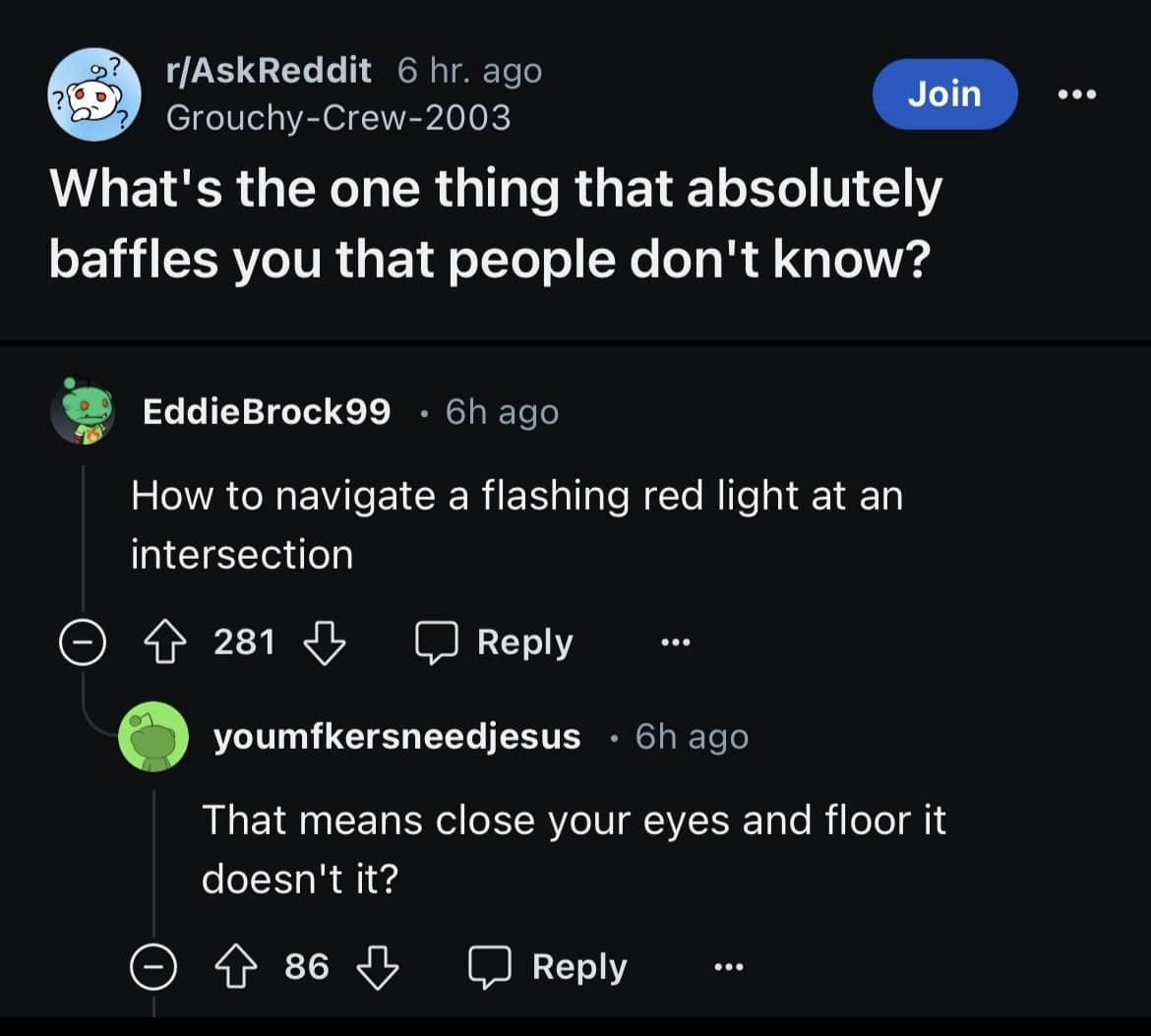Click the r/AskReddit subreddit avatar
The height and width of the screenshot is (1036, 1151).
95,93
